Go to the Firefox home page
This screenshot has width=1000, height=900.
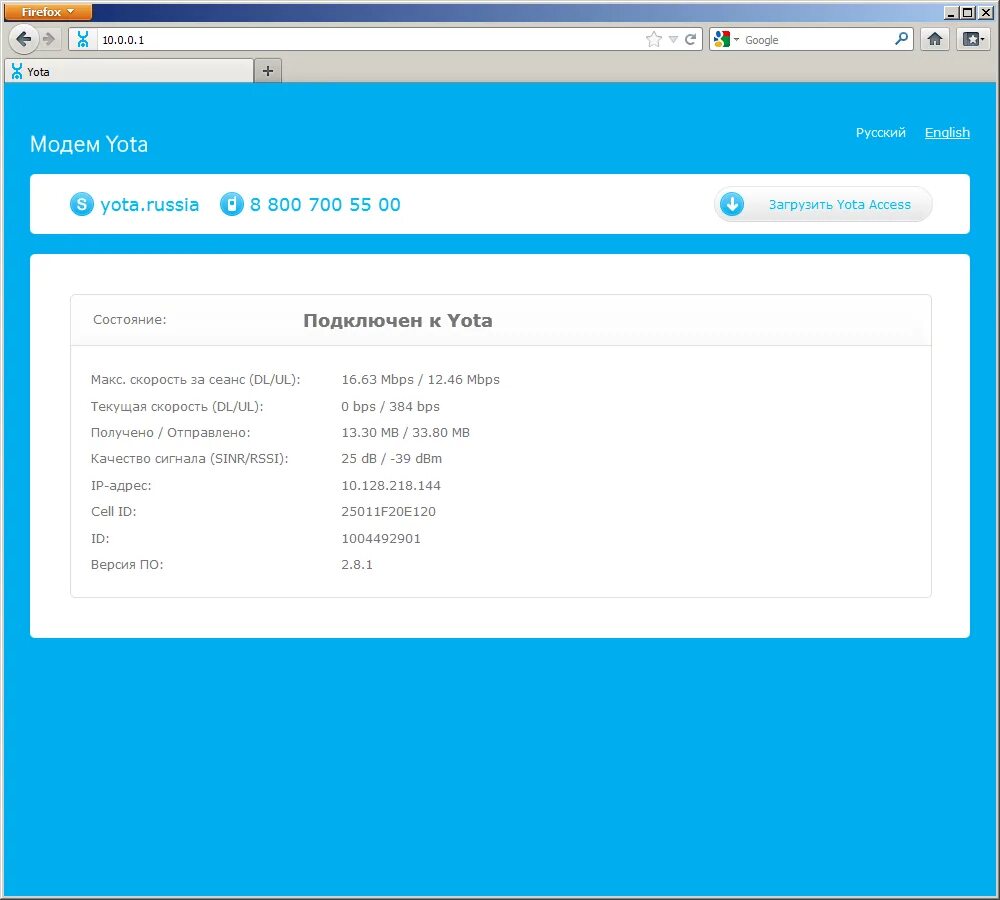click(x=935, y=39)
